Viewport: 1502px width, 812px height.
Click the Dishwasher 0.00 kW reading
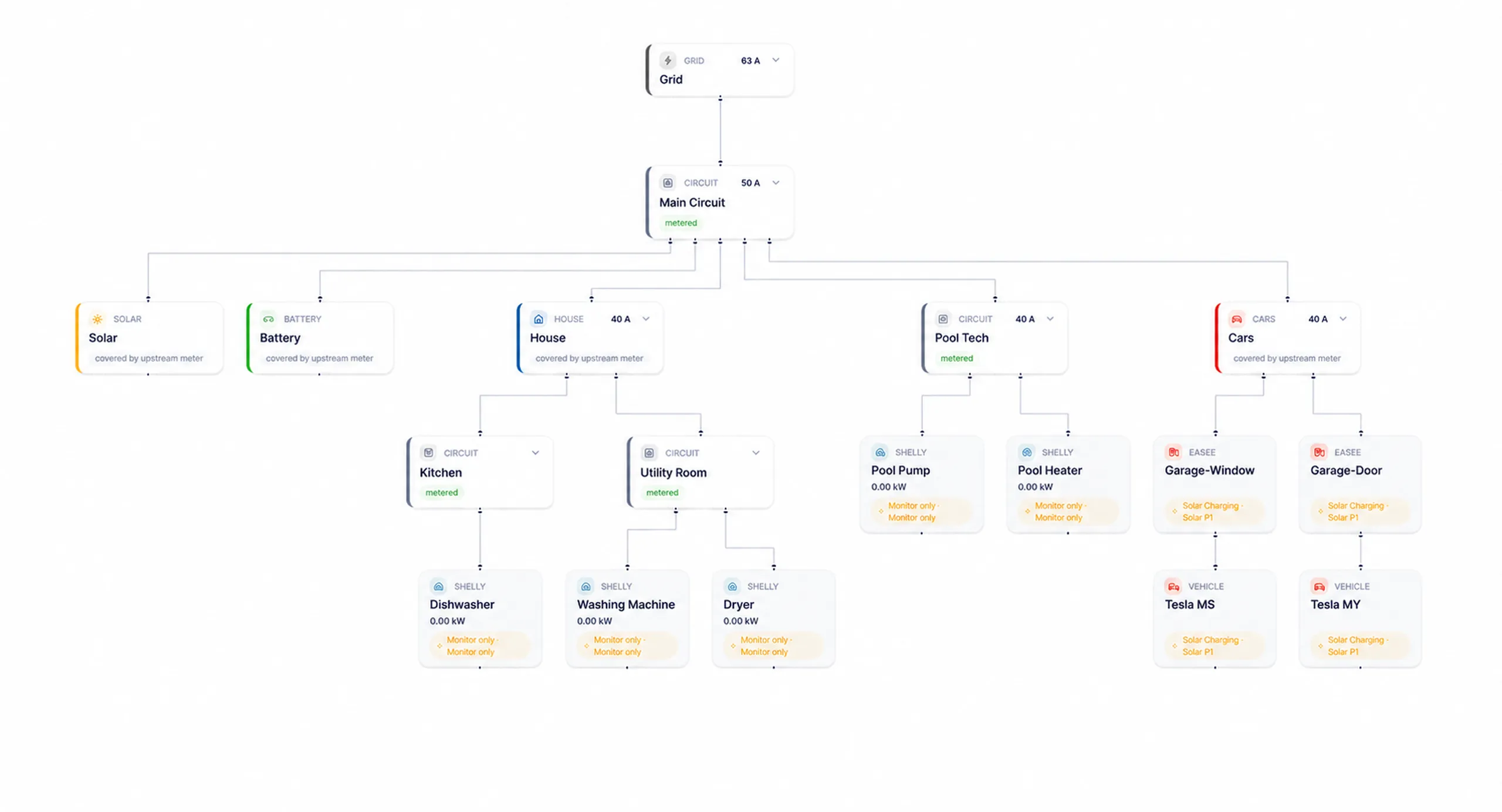pos(447,621)
